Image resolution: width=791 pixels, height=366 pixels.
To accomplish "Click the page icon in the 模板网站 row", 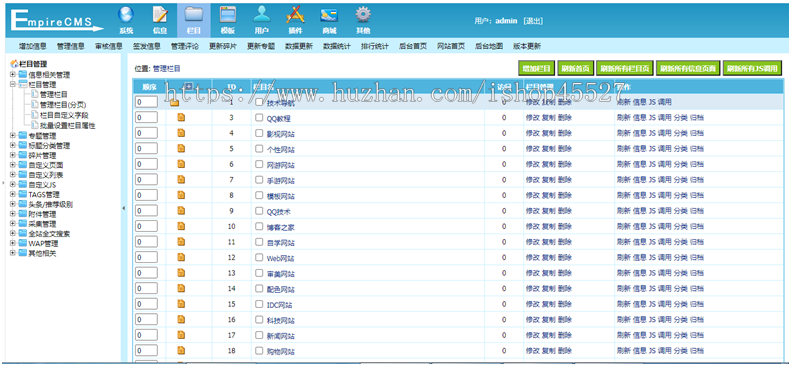I will (181, 196).
